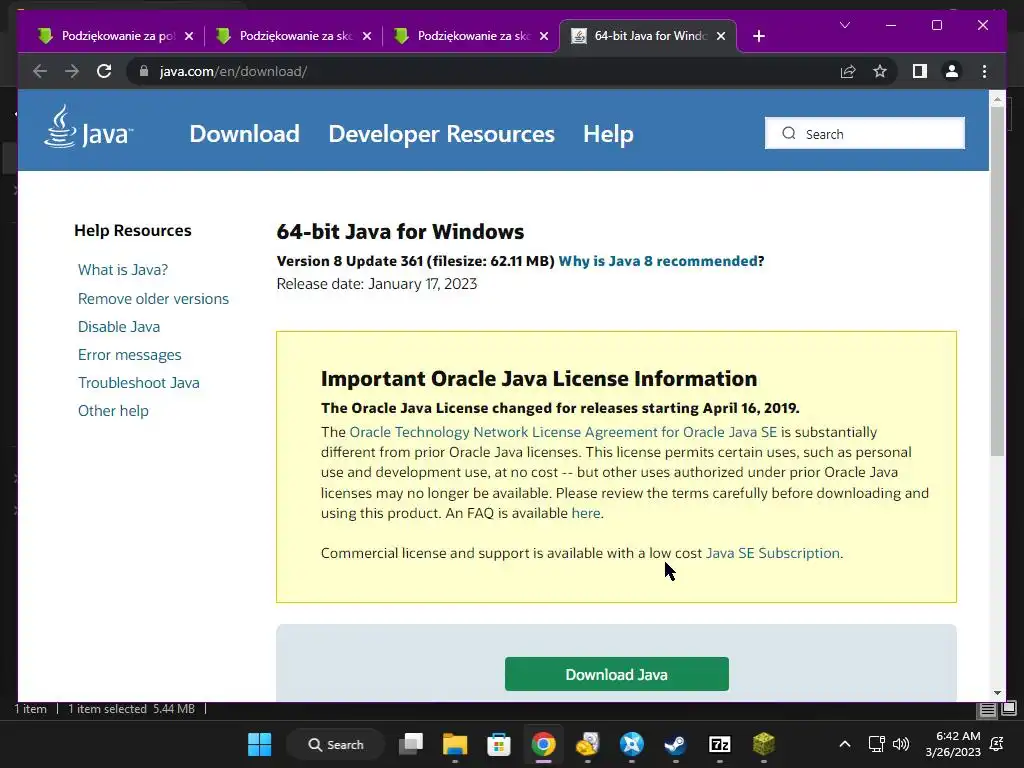Image resolution: width=1024 pixels, height=768 pixels.
Task: Click the padlock site info icon
Action: click(144, 71)
